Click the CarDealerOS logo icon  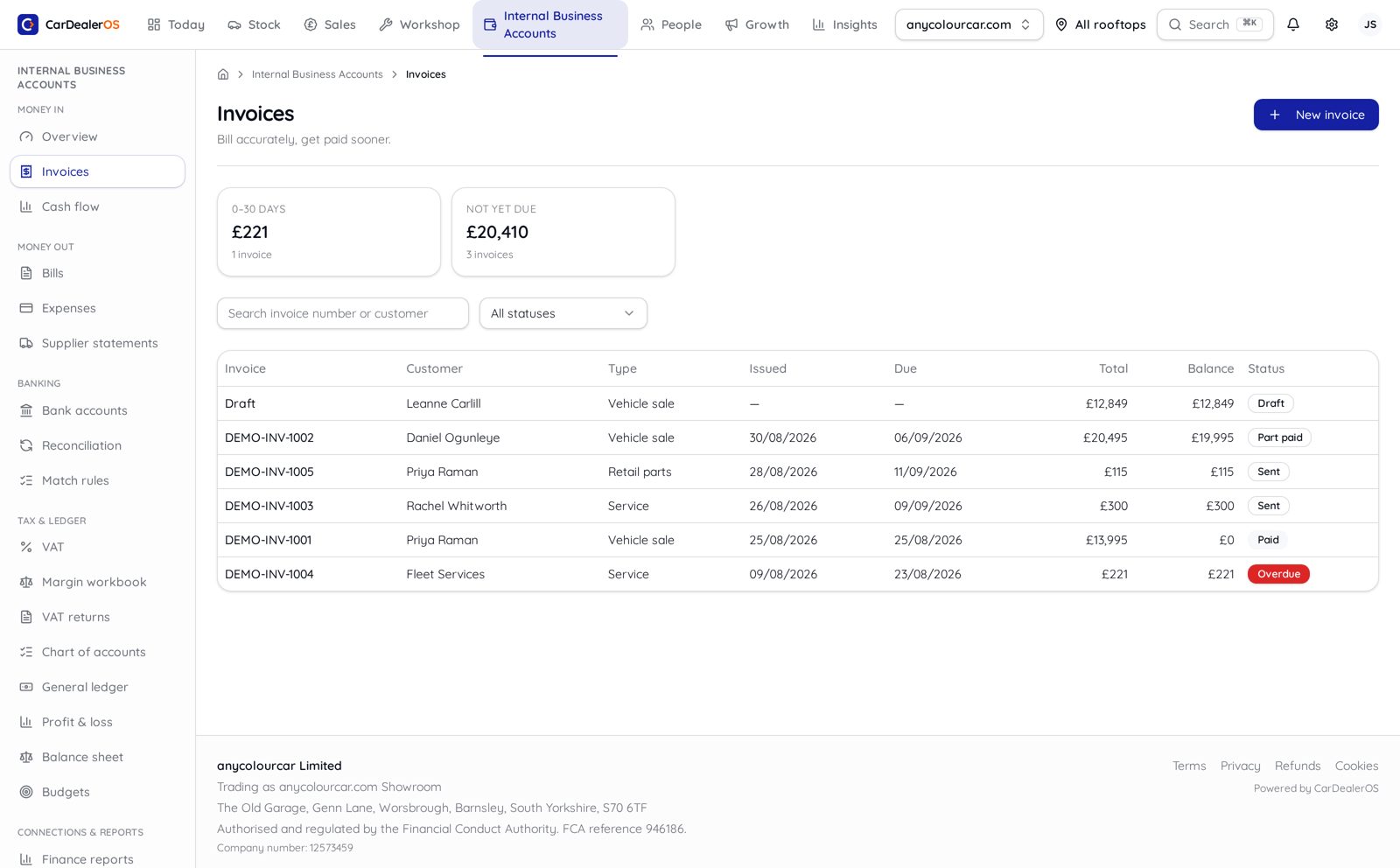pos(28,24)
